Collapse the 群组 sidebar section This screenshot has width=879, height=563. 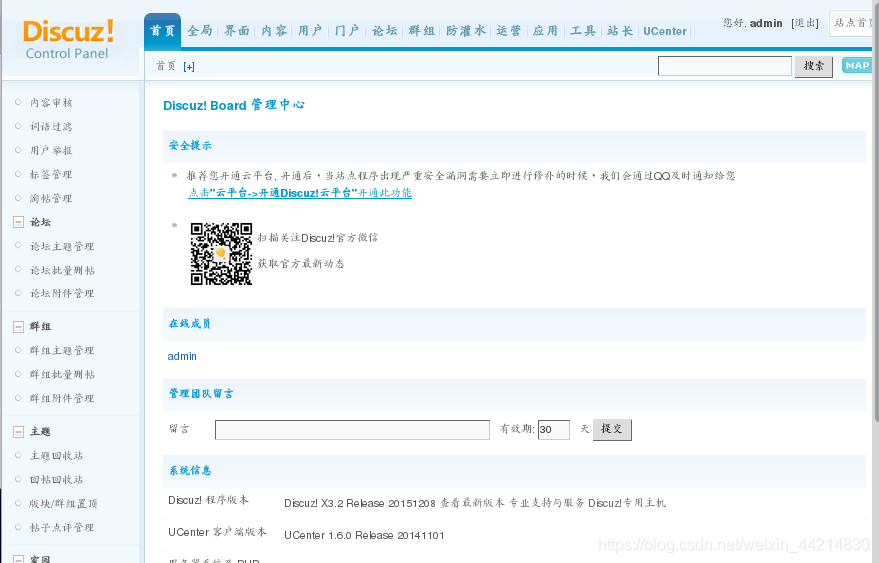(x=18, y=326)
